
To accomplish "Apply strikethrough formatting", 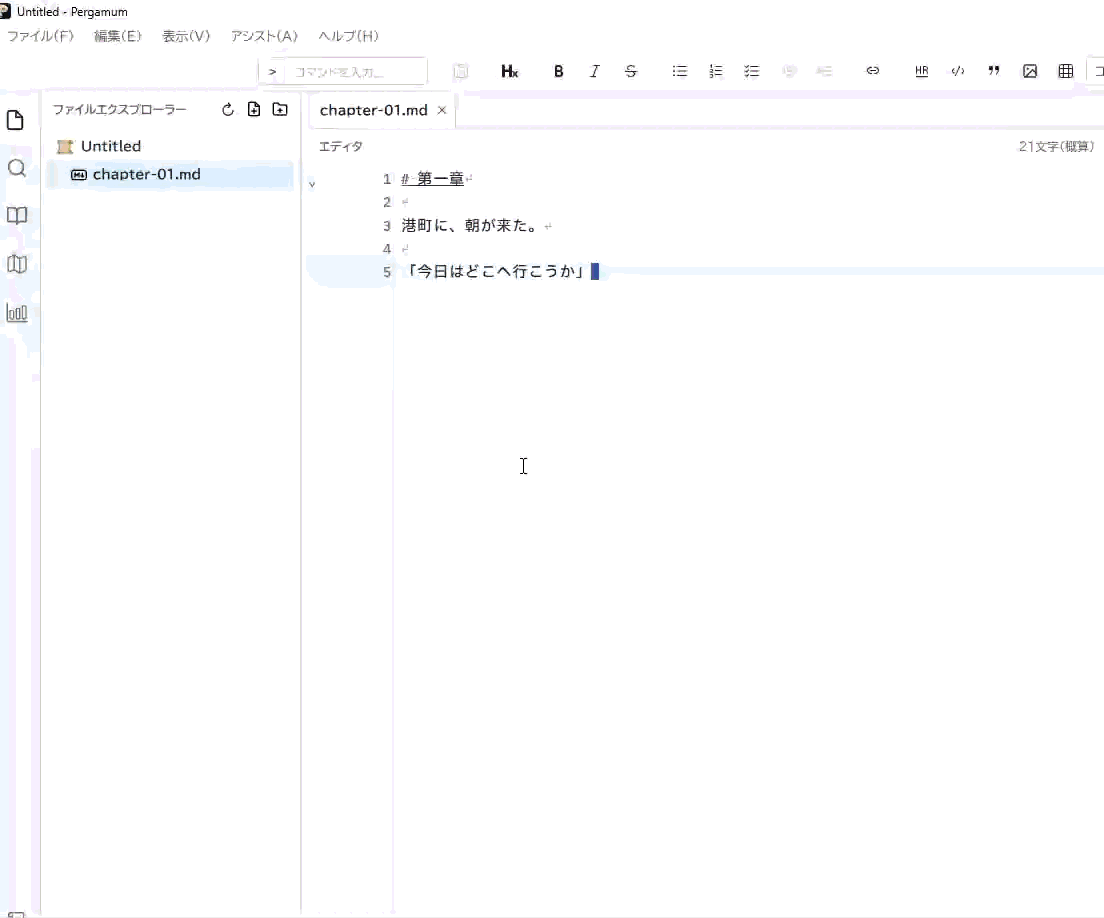I will (x=631, y=71).
